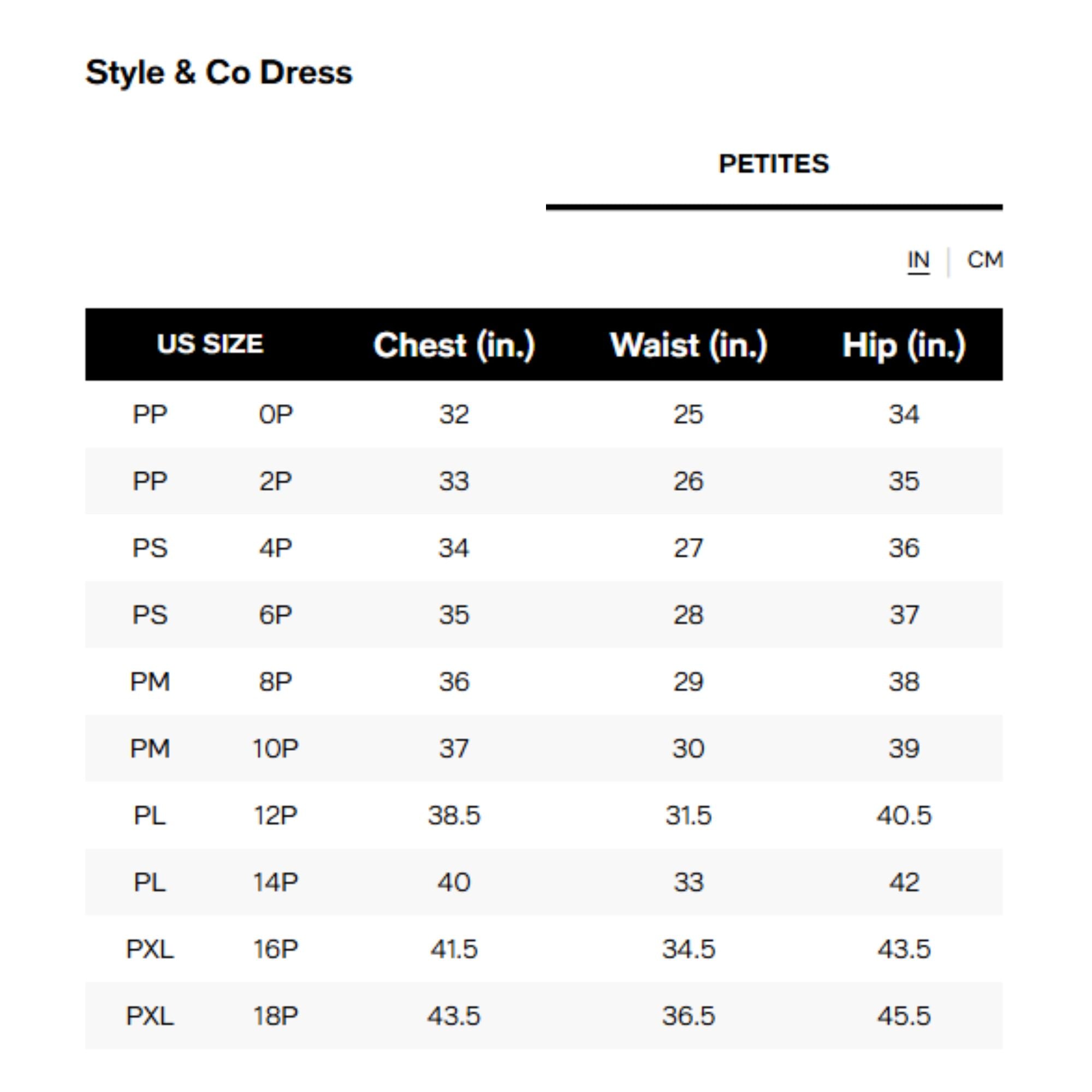This screenshot has height=1092, width=1092.
Task: Click the 14P size cell
Action: (x=275, y=882)
